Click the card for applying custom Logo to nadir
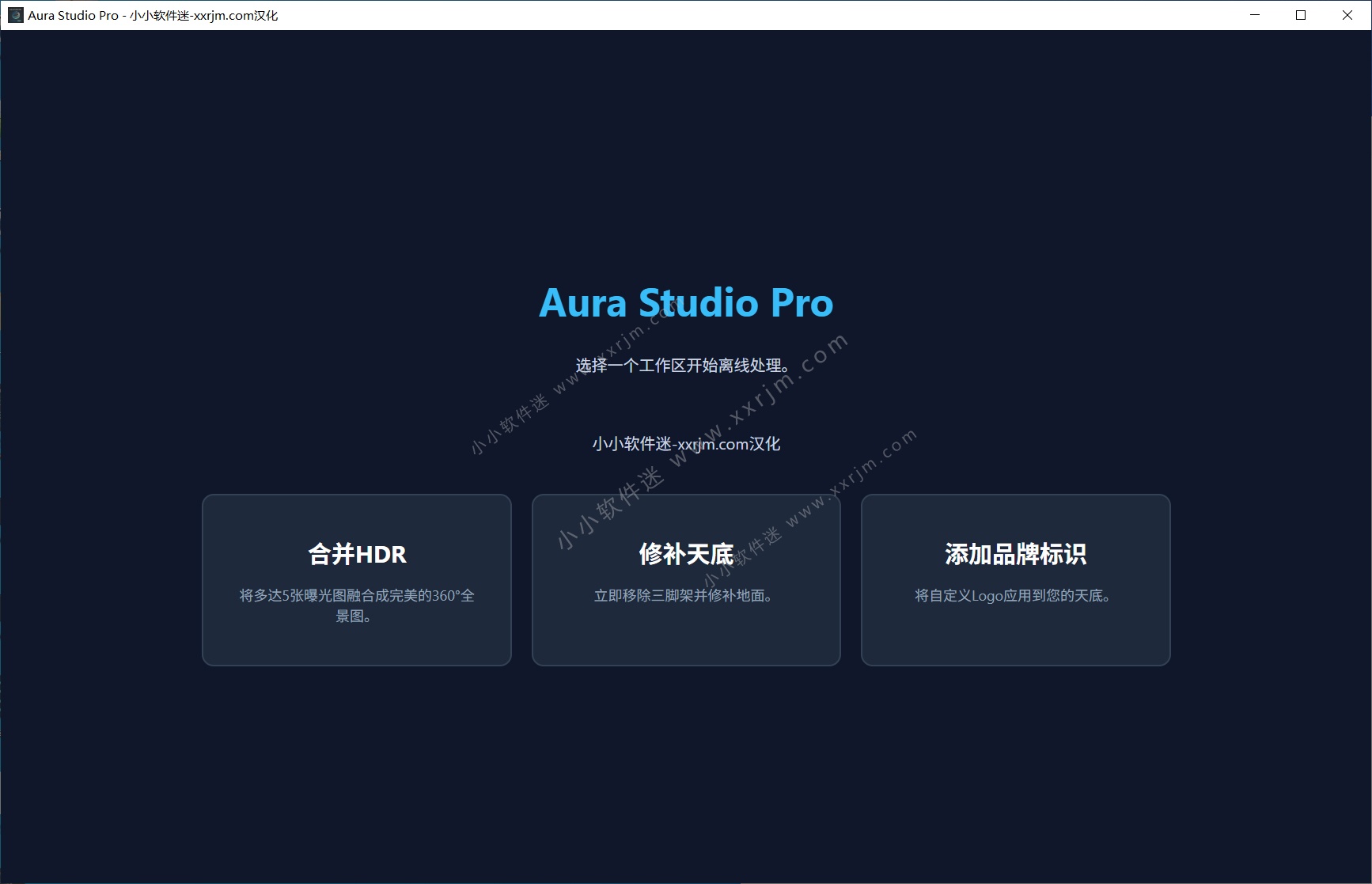Viewport: 1372px width, 884px height. (x=1015, y=580)
